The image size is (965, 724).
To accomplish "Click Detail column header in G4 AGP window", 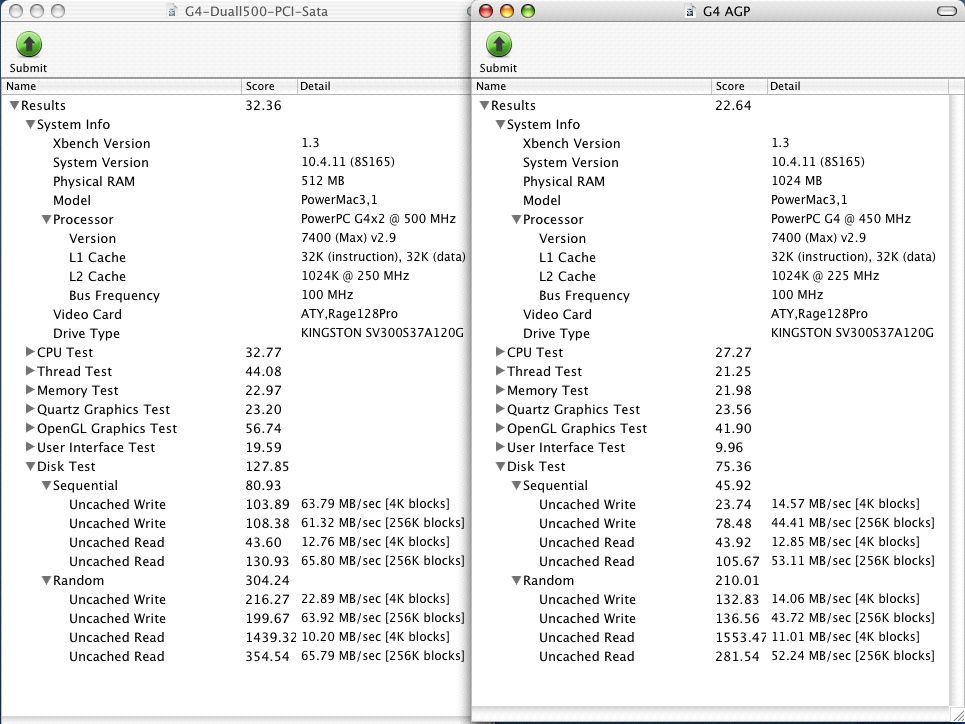I will 858,87.
